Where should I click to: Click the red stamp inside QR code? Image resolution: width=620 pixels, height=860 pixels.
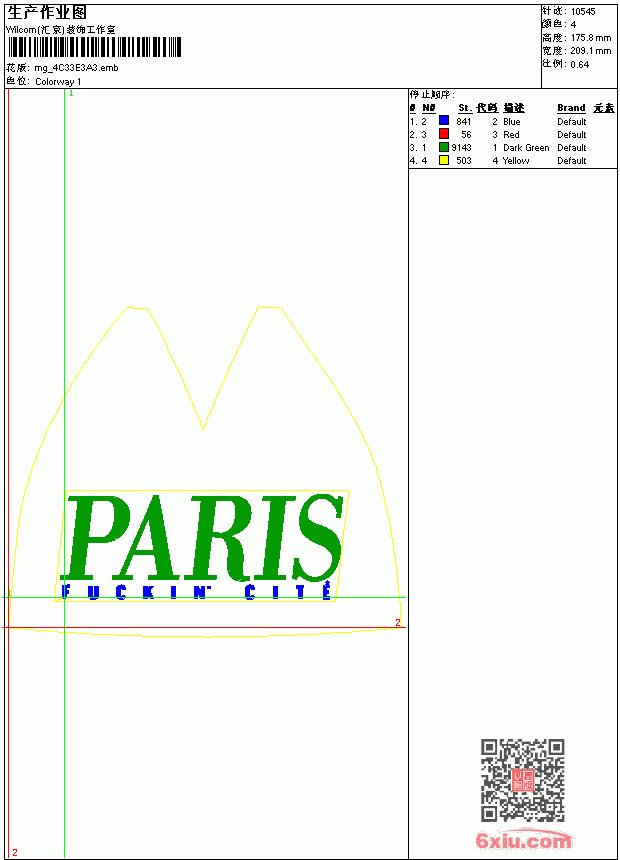coord(523,780)
